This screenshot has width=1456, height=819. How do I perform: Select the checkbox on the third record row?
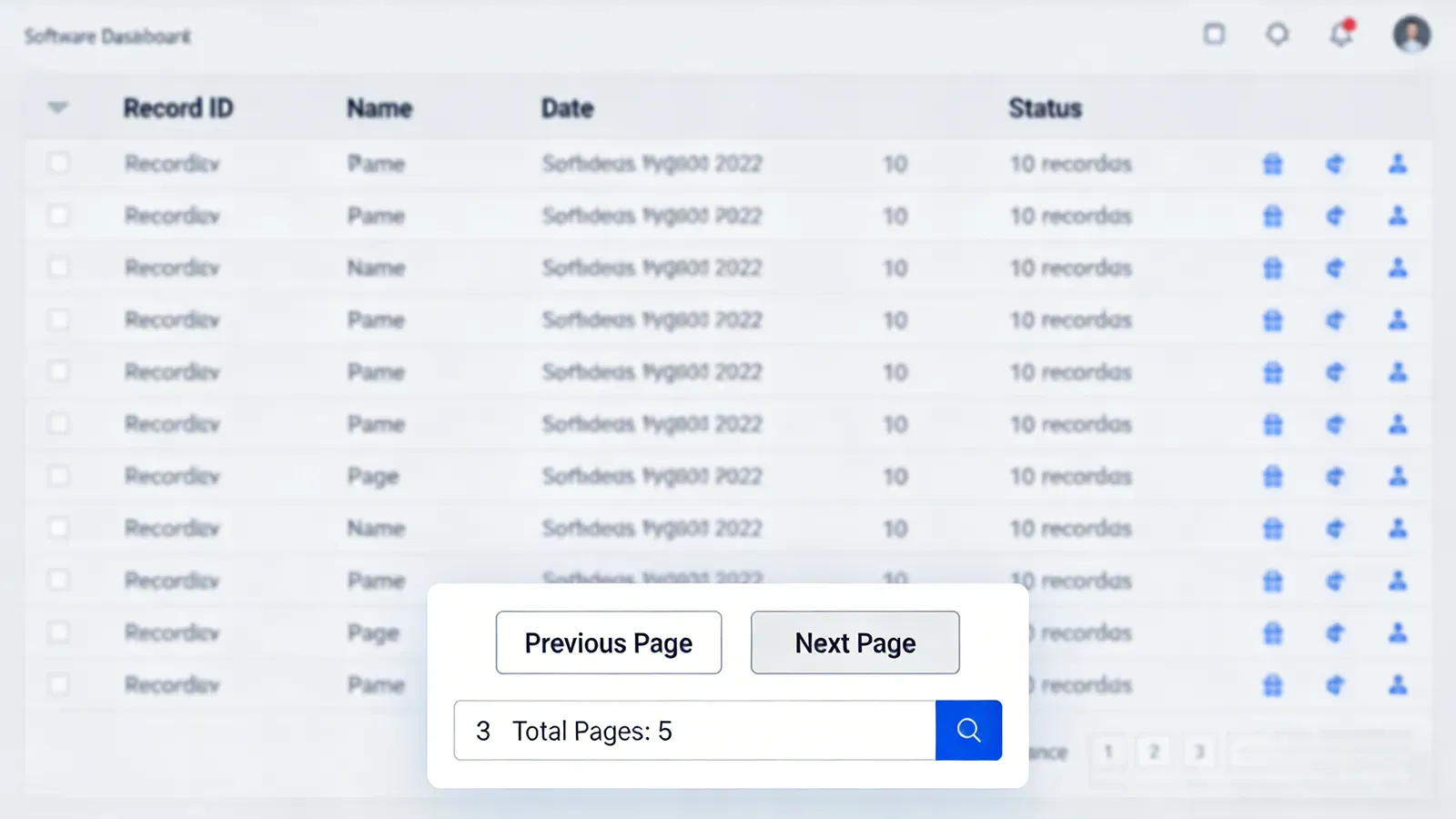click(x=58, y=268)
